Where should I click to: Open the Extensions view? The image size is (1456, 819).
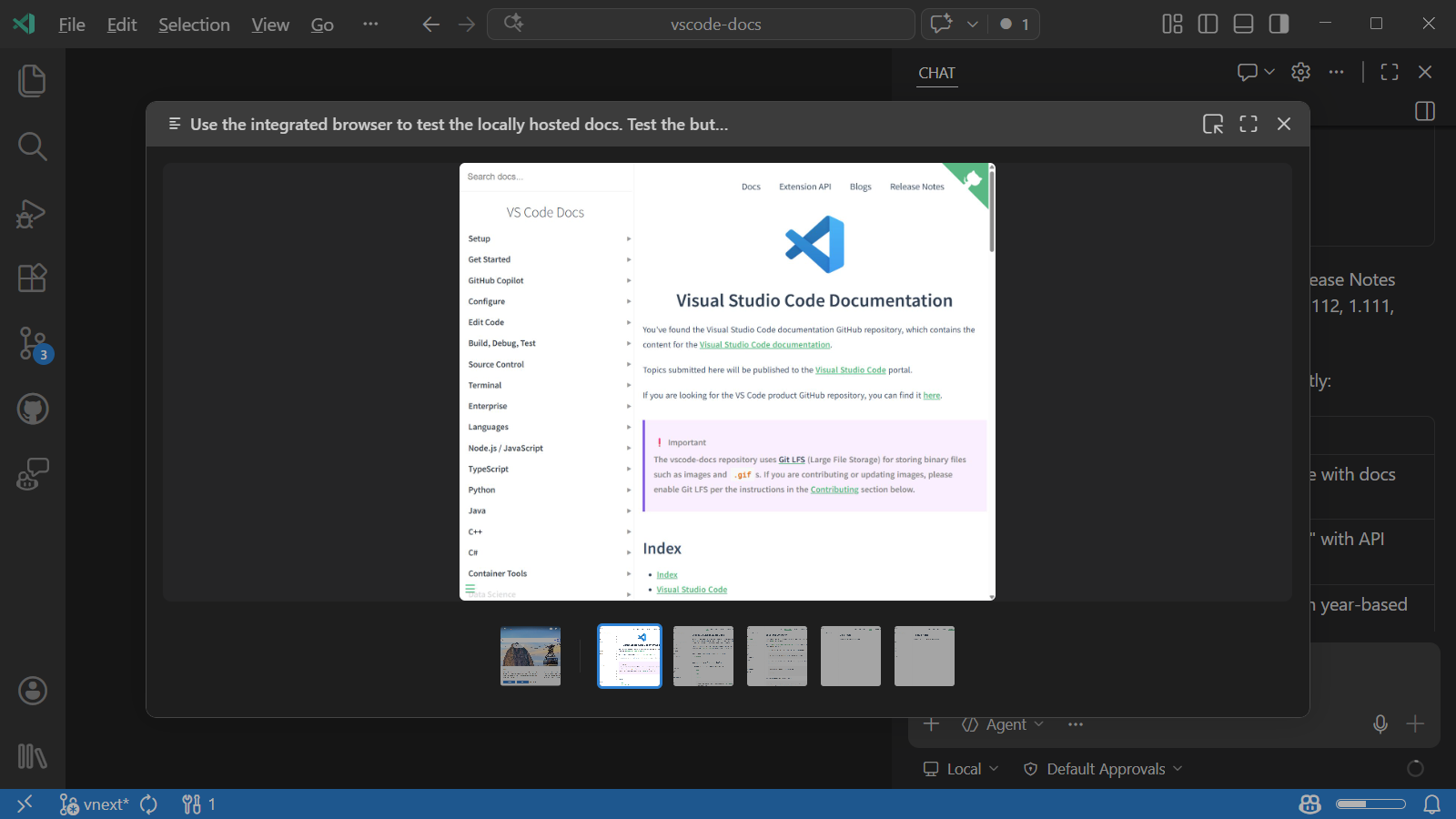click(x=33, y=278)
